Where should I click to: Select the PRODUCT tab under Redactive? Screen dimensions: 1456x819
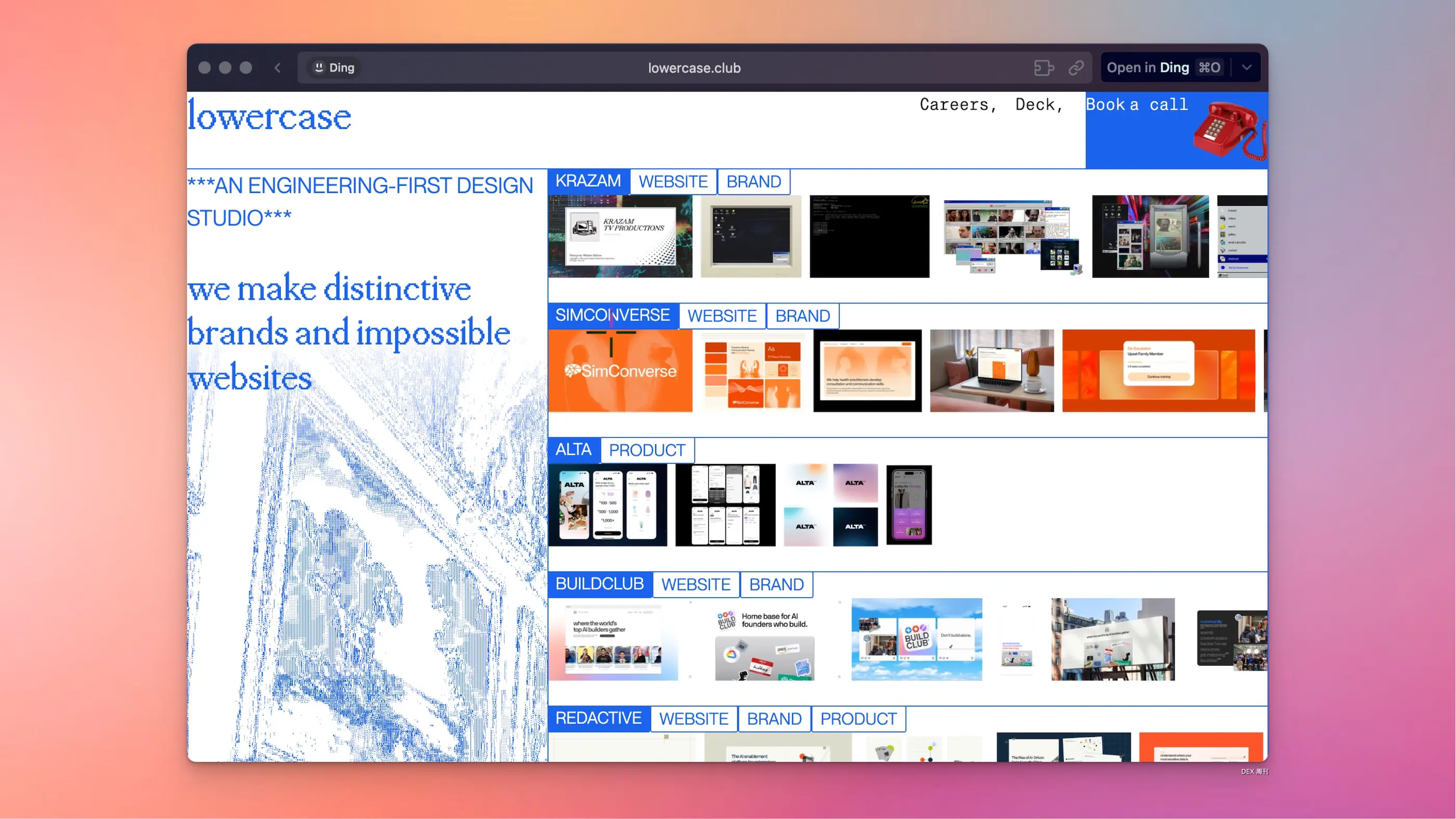point(858,719)
